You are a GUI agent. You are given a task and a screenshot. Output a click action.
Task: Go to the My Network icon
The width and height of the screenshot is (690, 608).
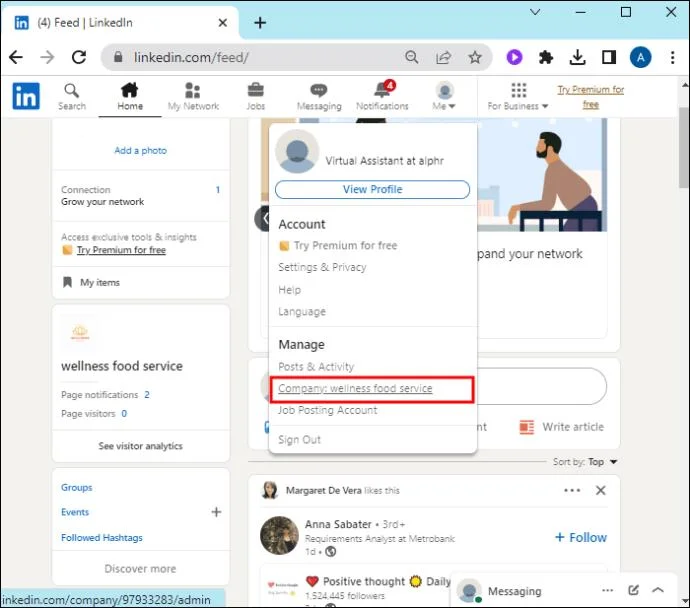point(193,90)
